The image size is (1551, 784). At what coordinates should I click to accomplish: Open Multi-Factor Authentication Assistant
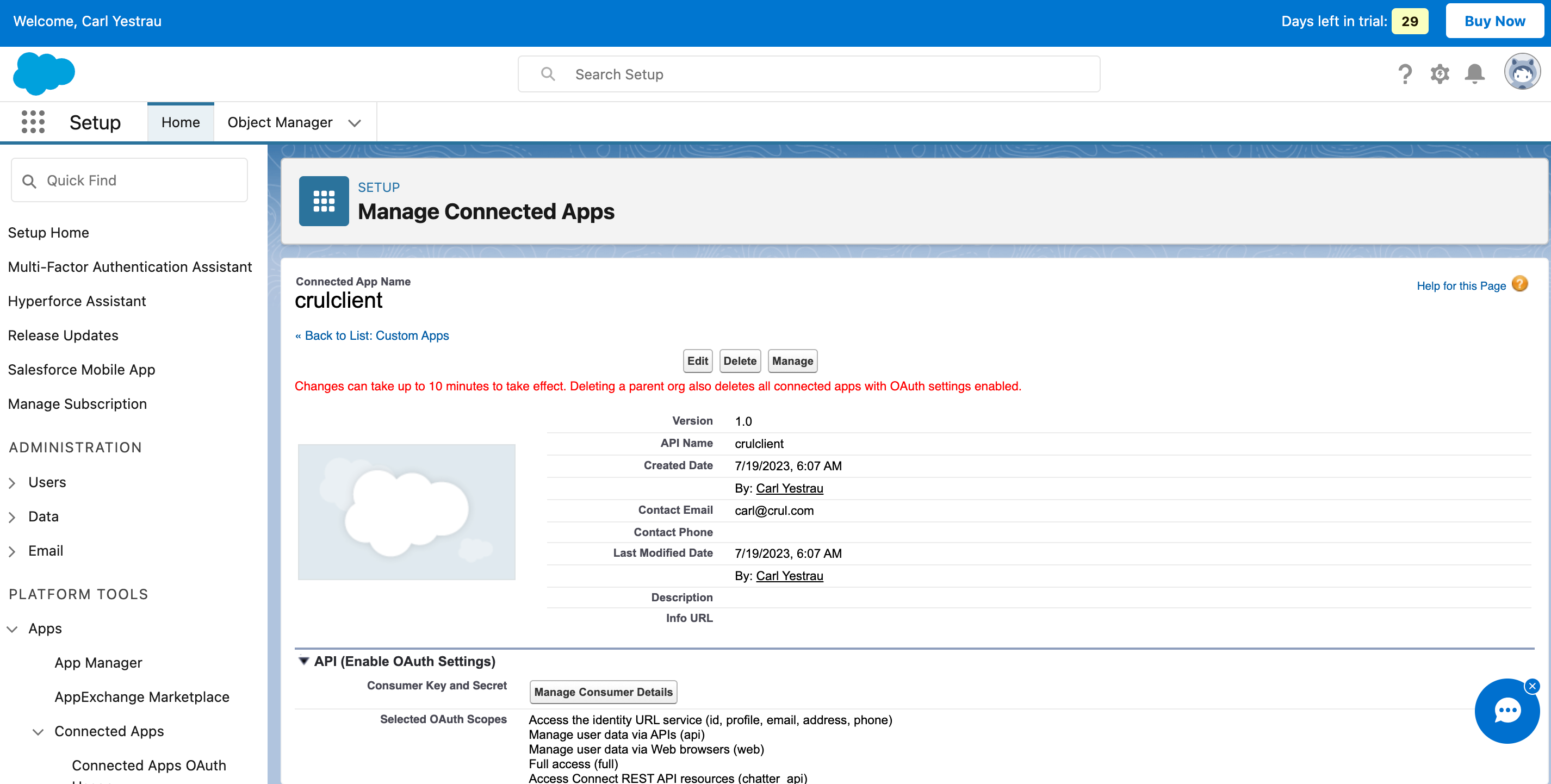coord(130,267)
